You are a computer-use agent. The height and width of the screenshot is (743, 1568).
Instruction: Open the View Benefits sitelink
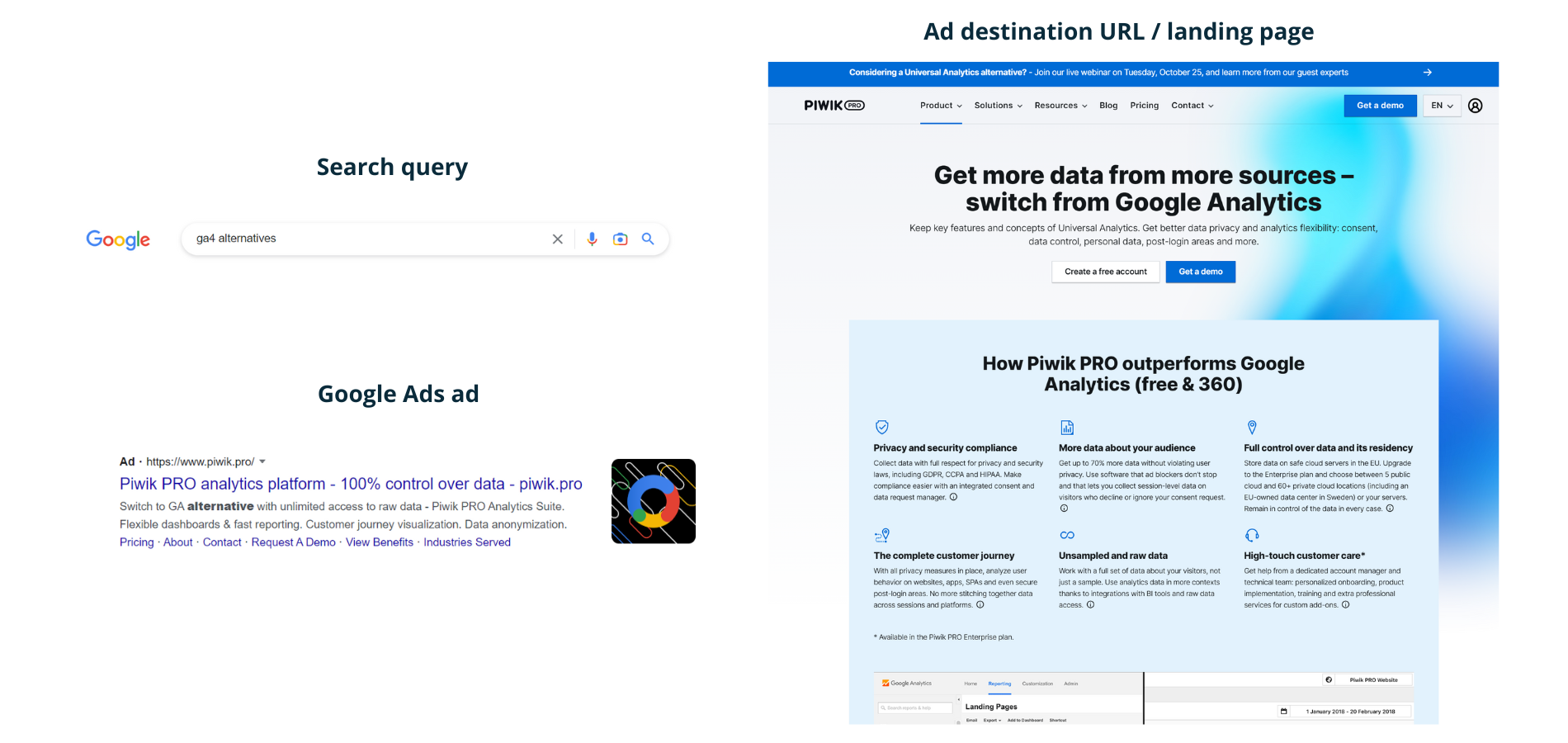coord(380,542)
